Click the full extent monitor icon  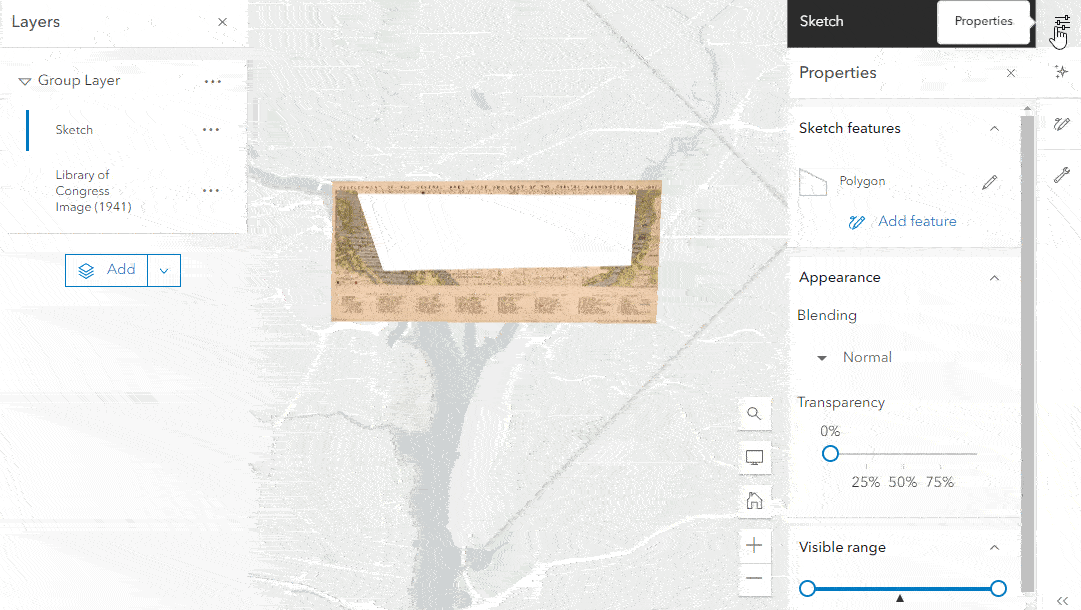coord(754,457)
